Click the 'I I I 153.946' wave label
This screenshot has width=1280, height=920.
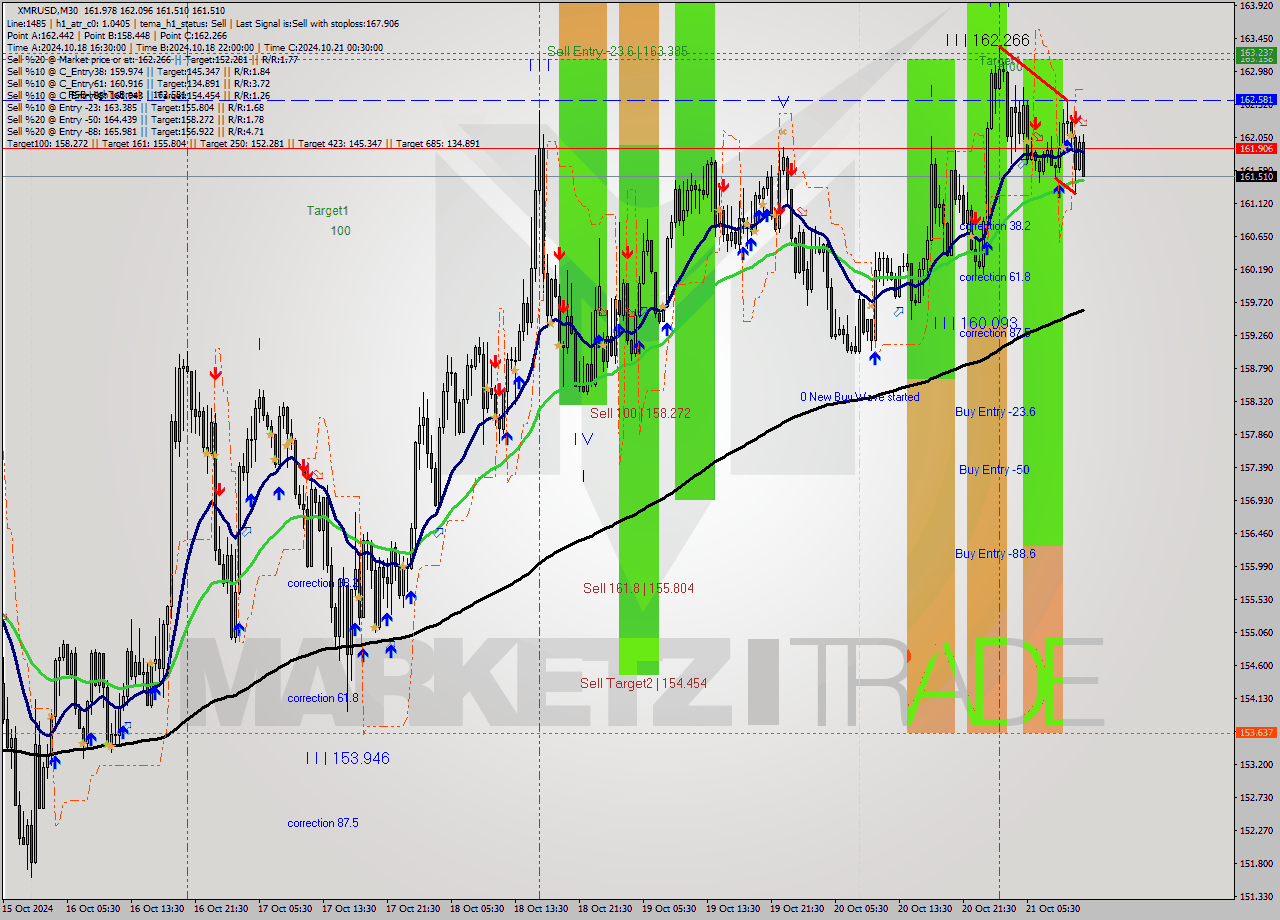coord(347,758)
